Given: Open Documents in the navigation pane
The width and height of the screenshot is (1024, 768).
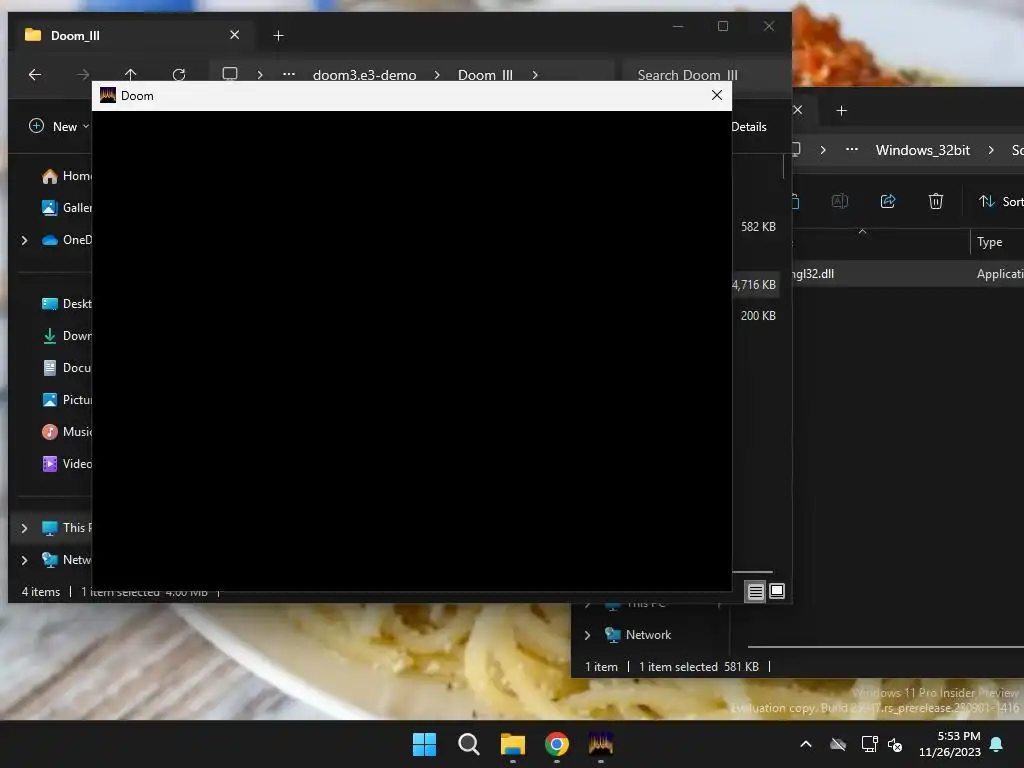Looking at the screenshot, I should pos(66,368).
